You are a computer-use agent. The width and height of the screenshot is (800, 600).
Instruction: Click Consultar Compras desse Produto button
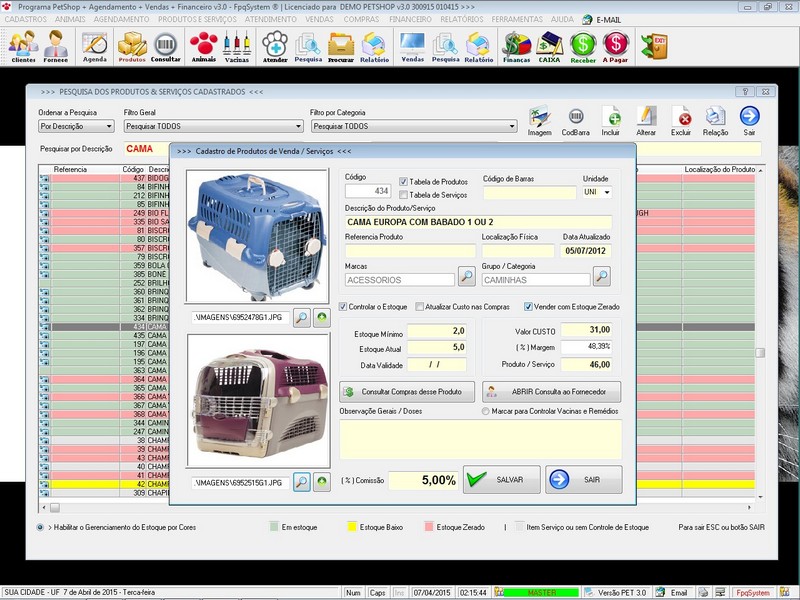coord(407,391)
